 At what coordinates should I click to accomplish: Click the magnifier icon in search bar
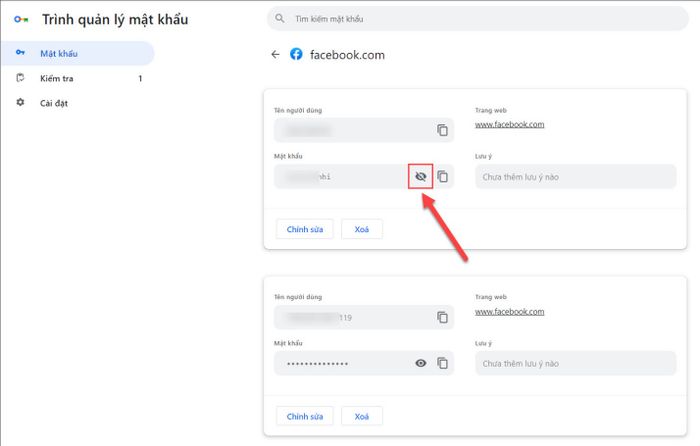point(280,18)
